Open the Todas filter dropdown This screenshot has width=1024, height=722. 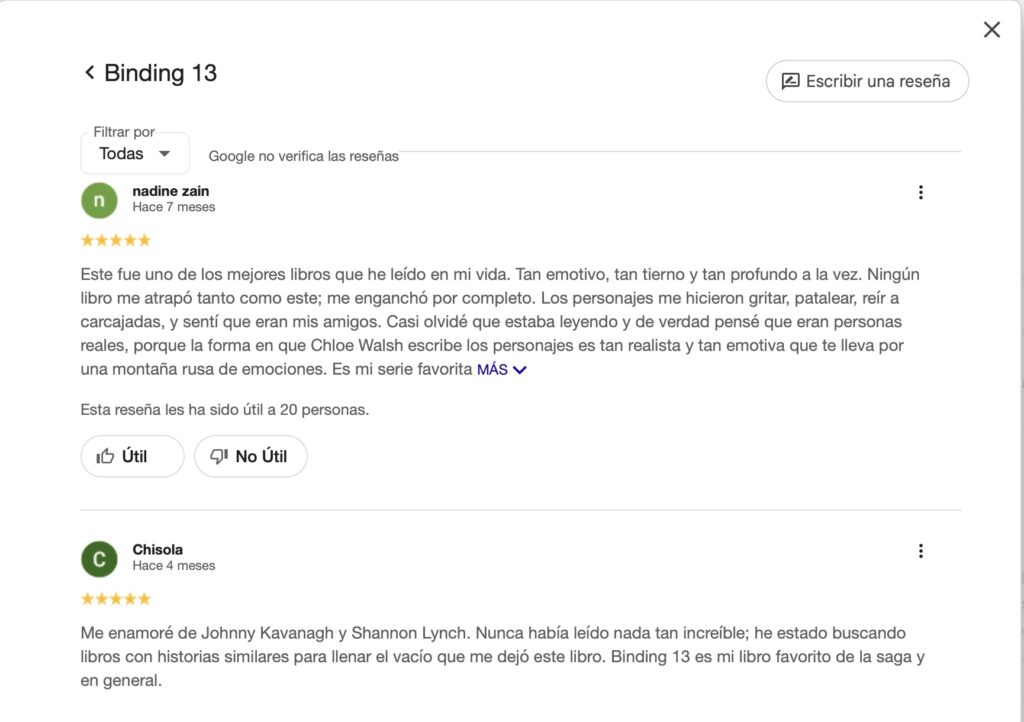[135, 154]
